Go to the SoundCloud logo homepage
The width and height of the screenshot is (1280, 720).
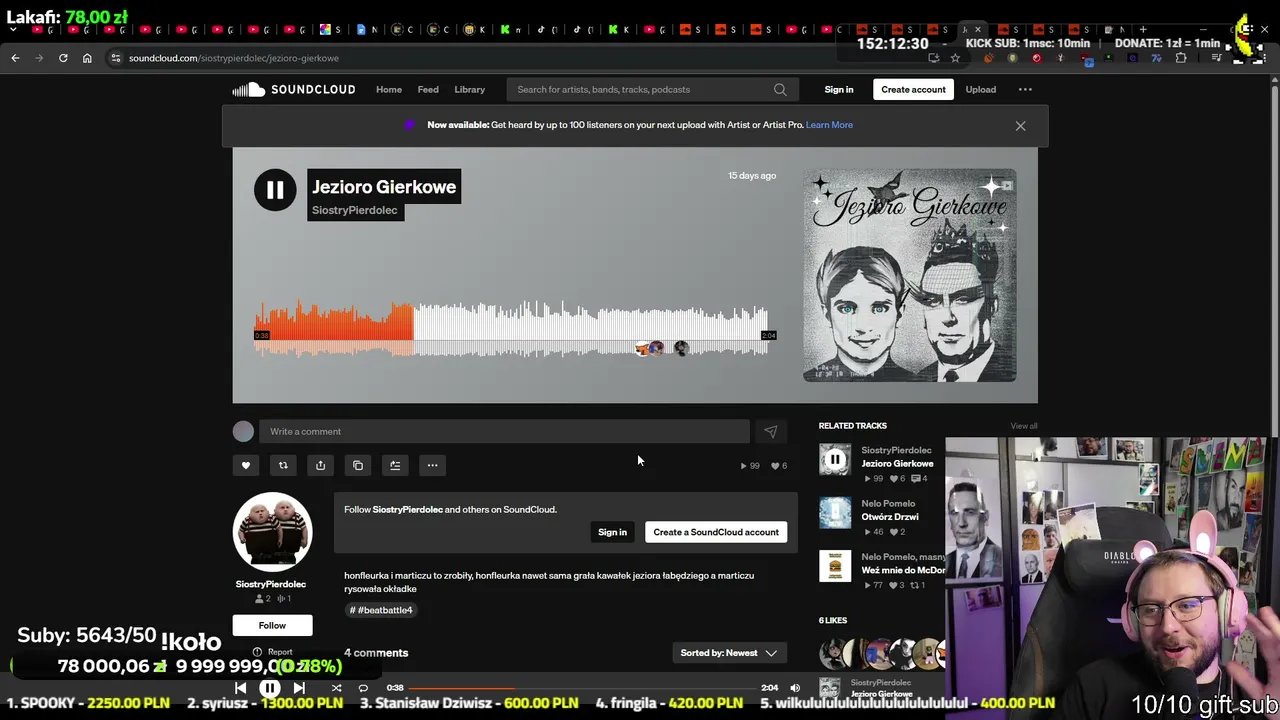coord(294,90)
